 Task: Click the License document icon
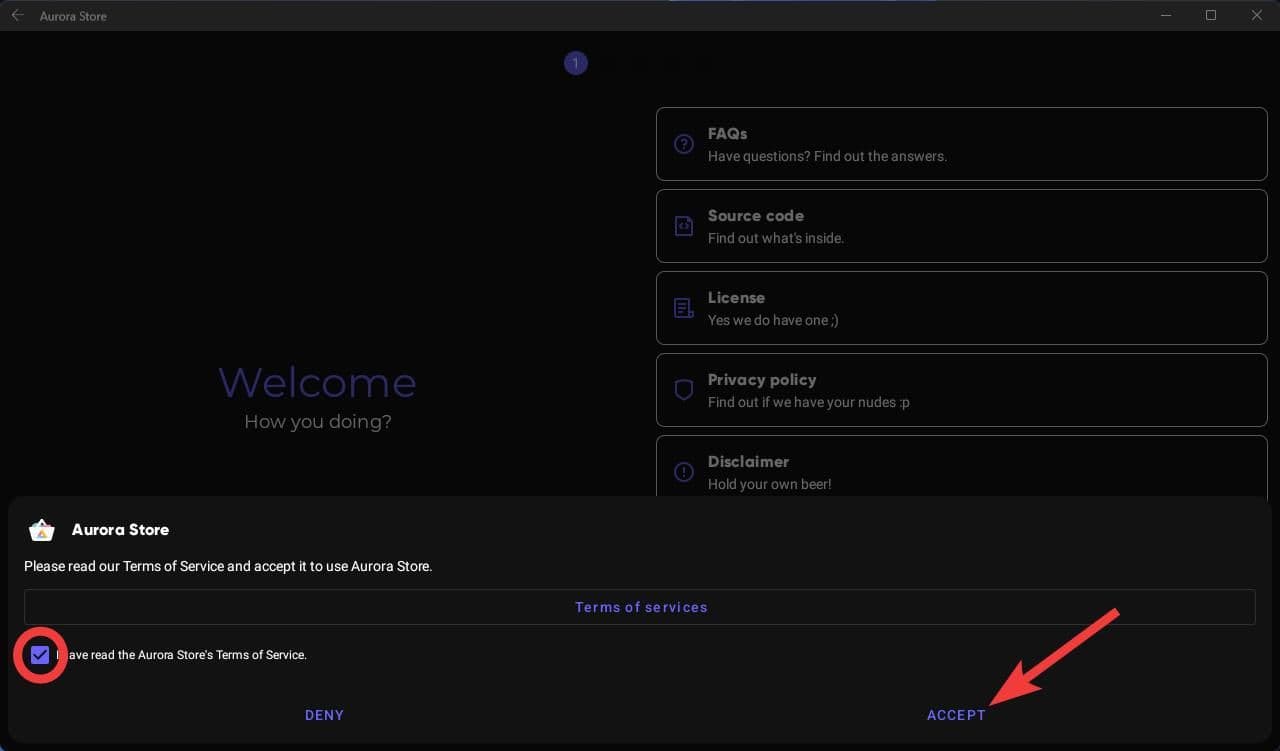click(684, 308)
